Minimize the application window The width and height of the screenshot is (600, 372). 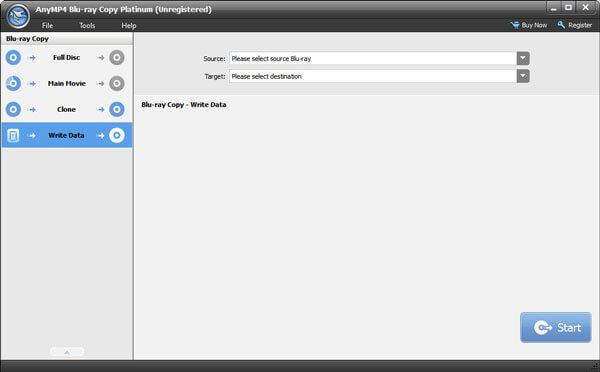click(x=554, y=8)
